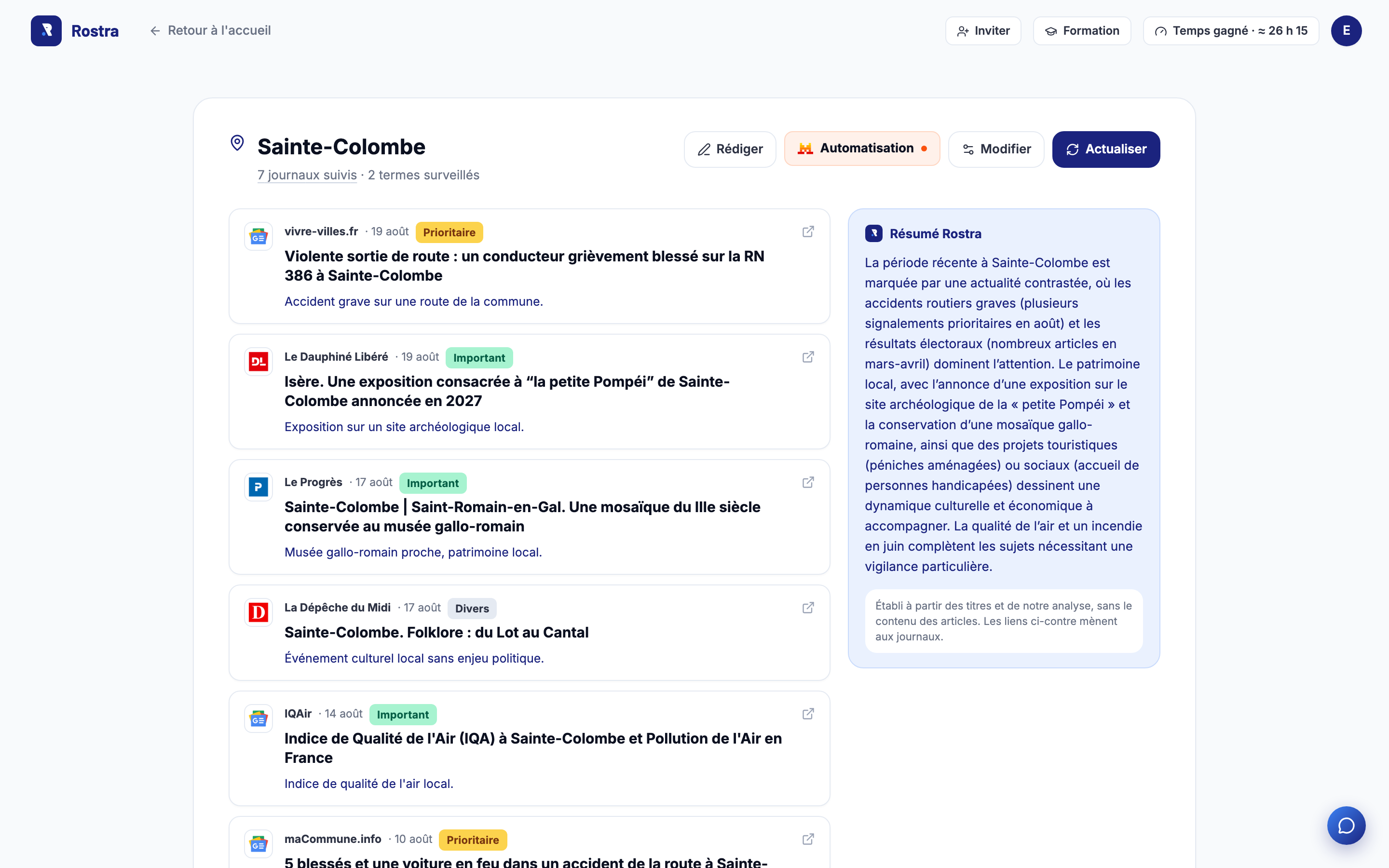Click the Sainte-Colombe page title
This screenshot has height=868, width=1389.
[341, 147]
